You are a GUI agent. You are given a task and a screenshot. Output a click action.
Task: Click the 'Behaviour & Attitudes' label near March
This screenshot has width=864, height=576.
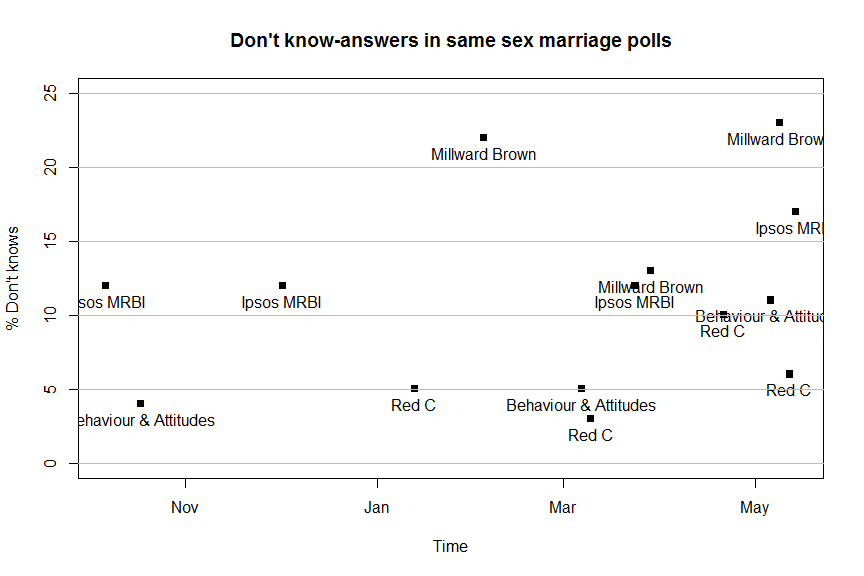(581, 405)
